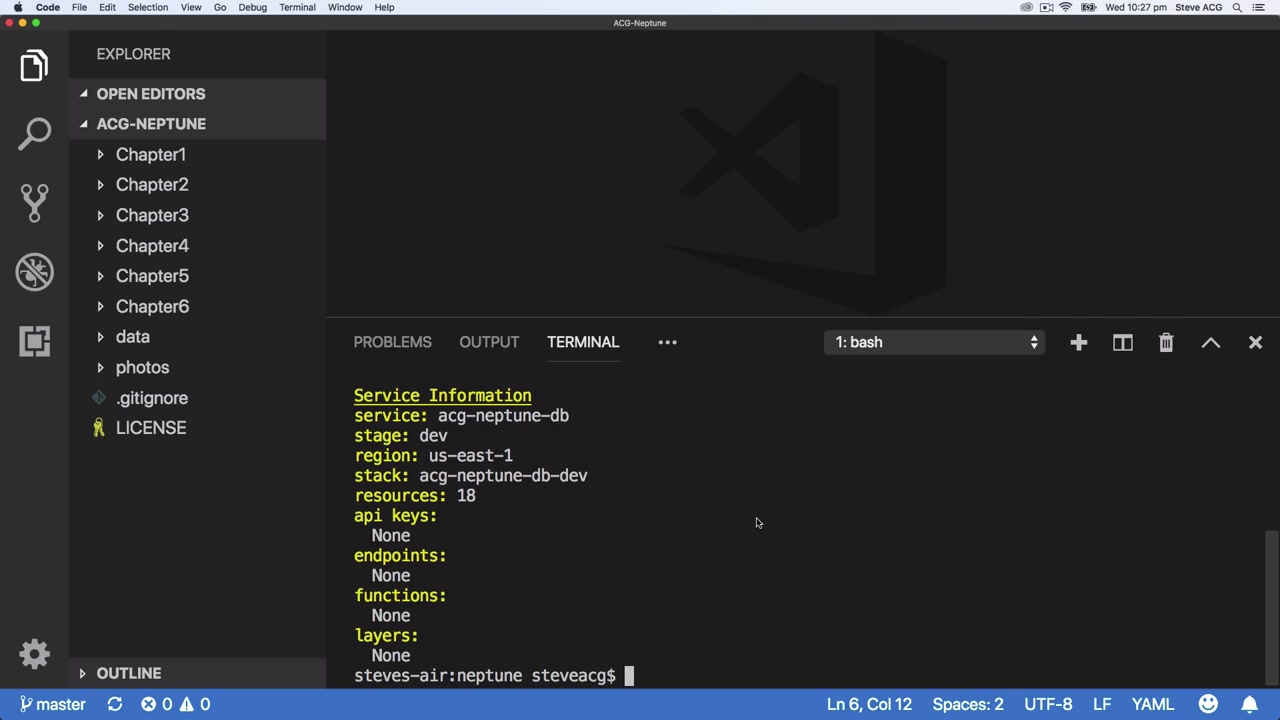Expand the Chapter2 folder

pos(151,185)
